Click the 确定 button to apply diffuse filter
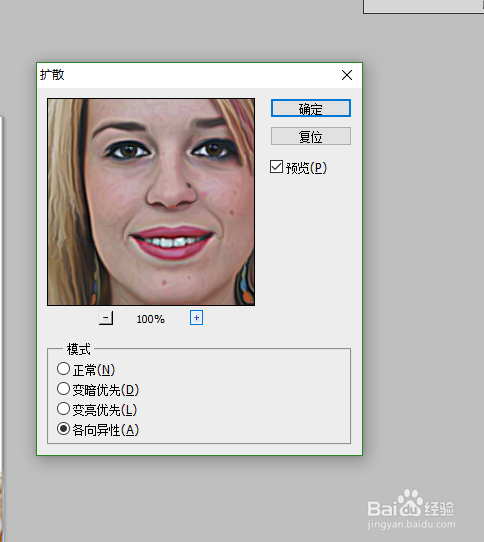Image resolution: width=484 pixels, height=542 pixels. coord(310,108)
